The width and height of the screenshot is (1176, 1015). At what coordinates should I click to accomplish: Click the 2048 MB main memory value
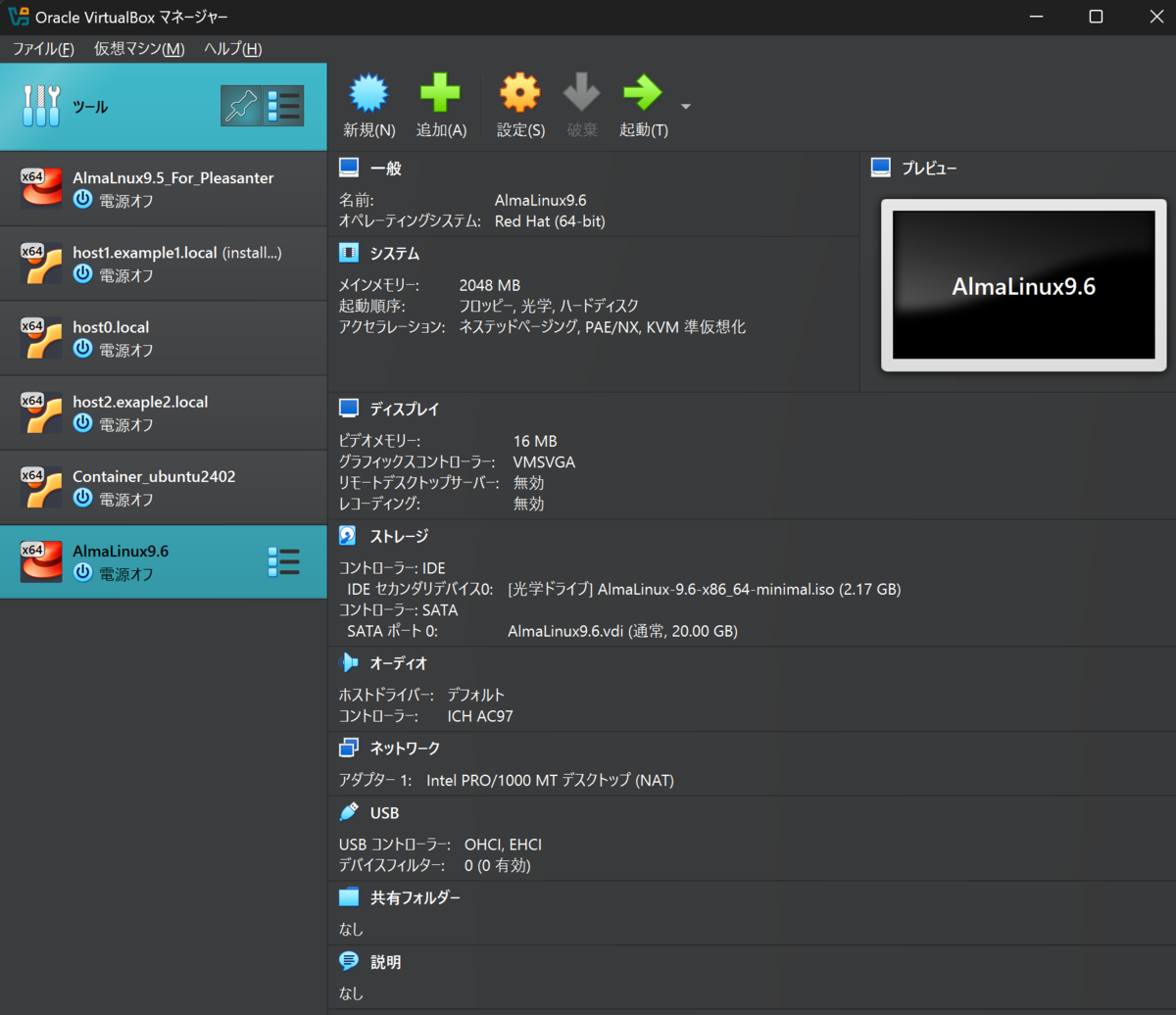click(492, 285)
